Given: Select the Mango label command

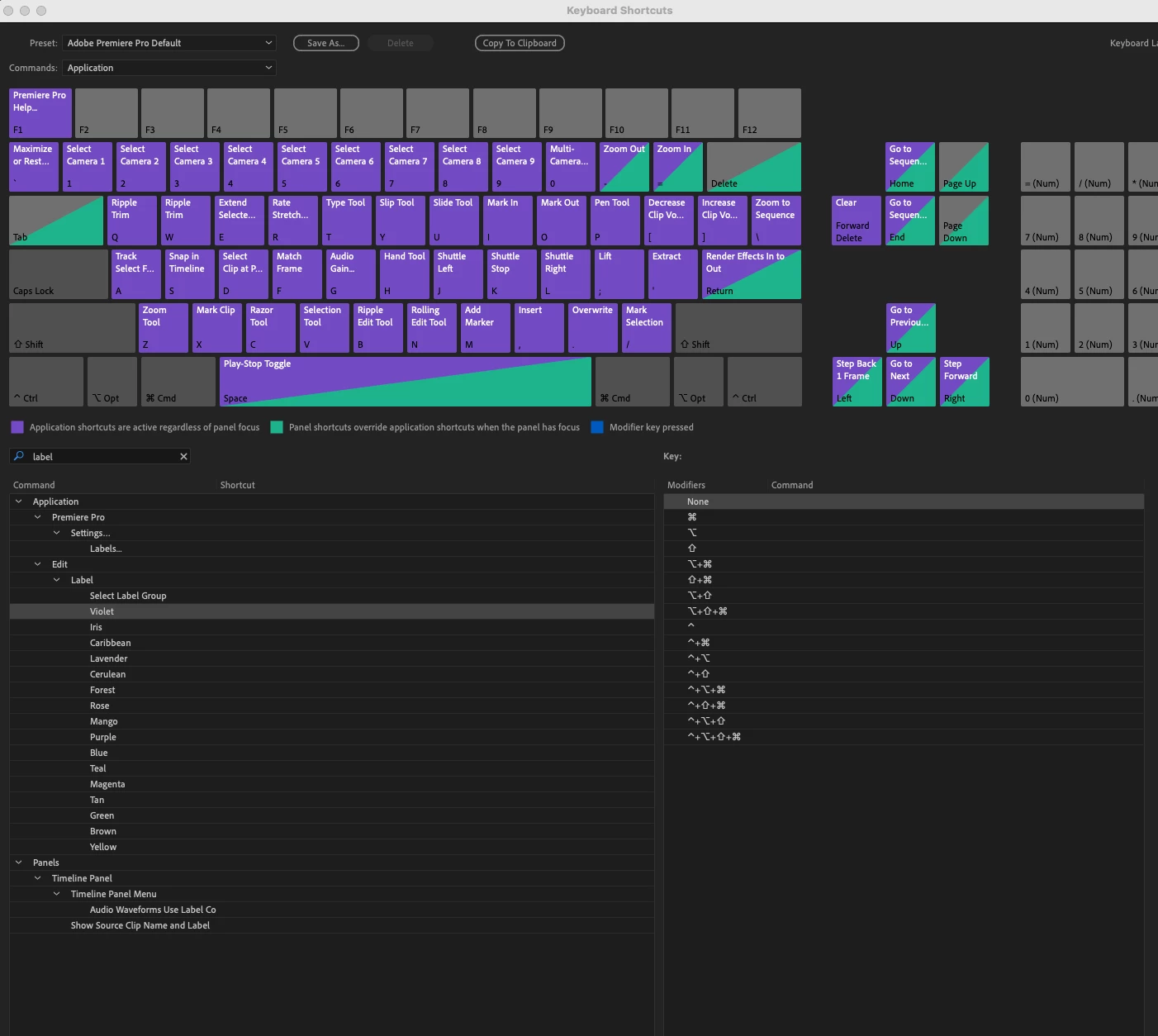Looking at the screenshot, I should click(332, 721).
